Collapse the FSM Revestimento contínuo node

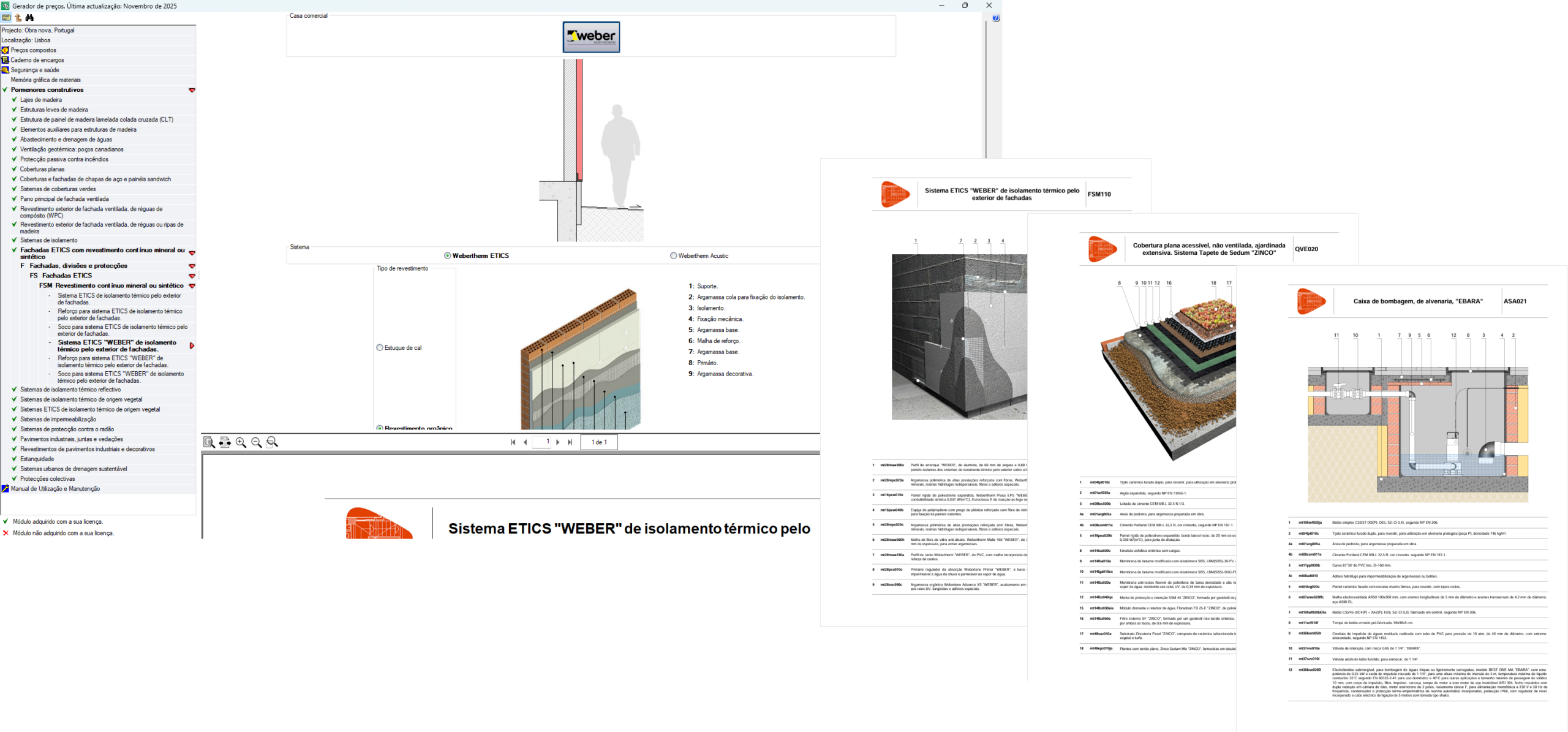(x=192, y=286)
